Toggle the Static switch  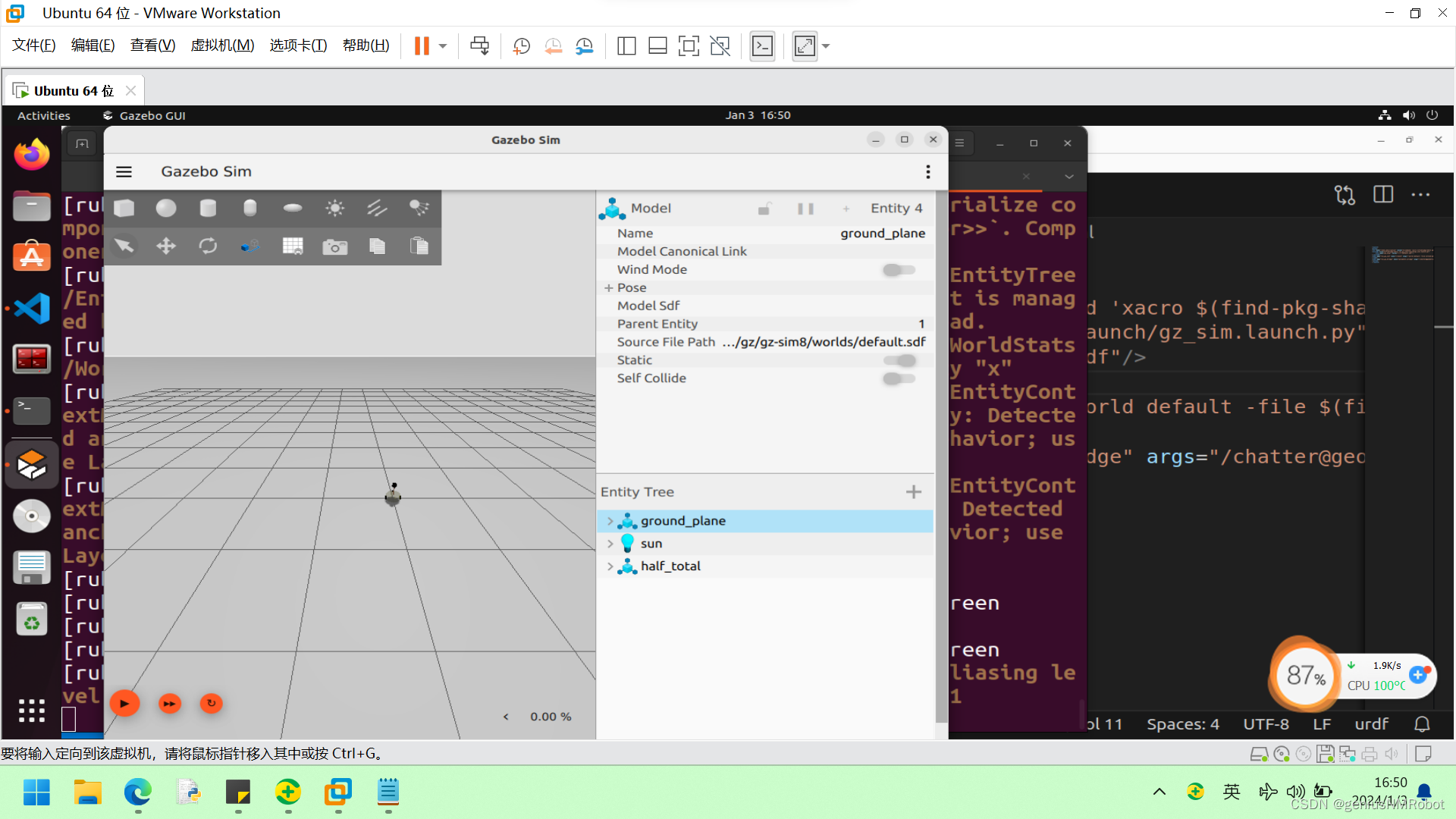(x=899, y=360)
